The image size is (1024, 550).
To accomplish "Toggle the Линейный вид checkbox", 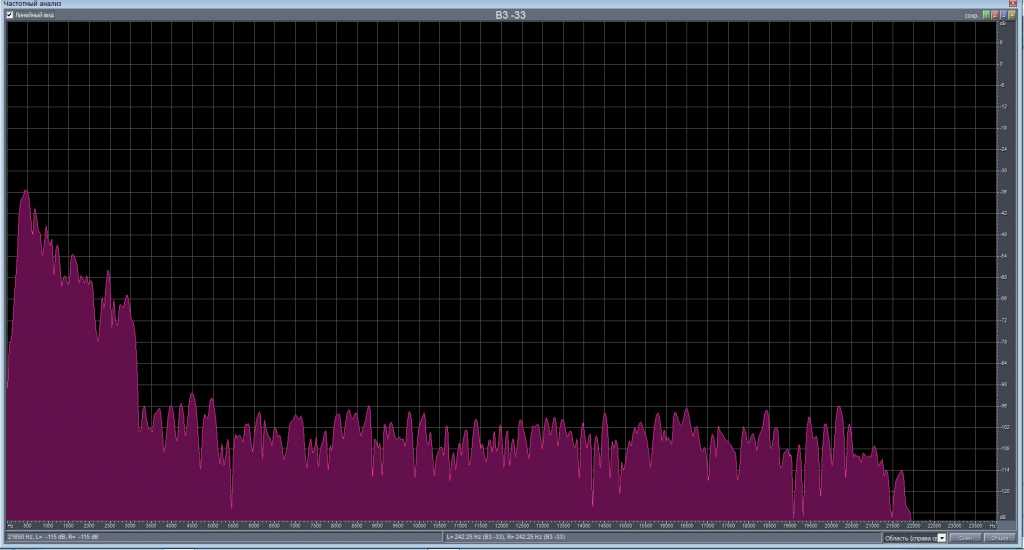I will (x=10, y=14).
